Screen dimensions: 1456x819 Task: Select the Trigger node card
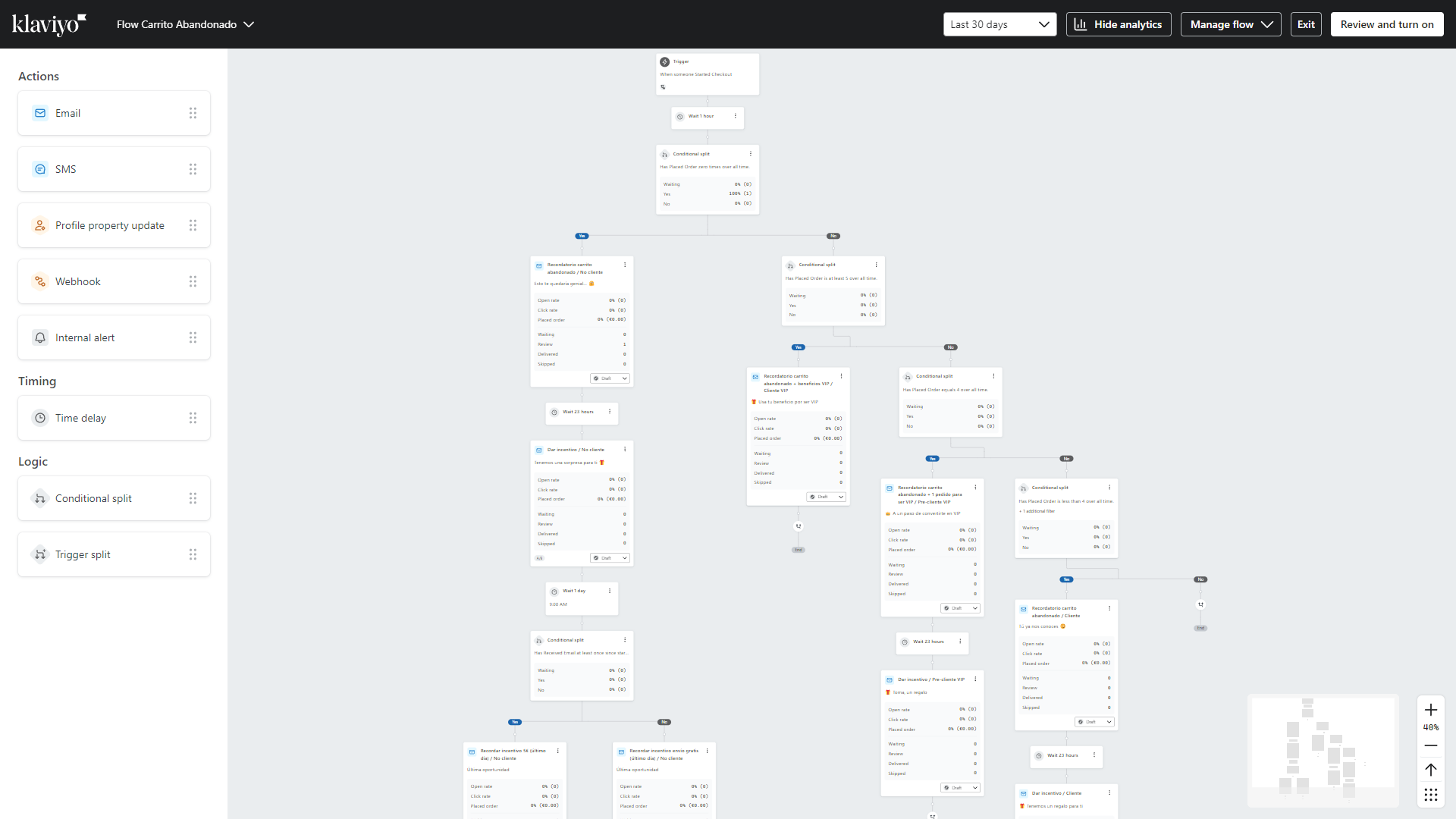(x=707, y=74)
